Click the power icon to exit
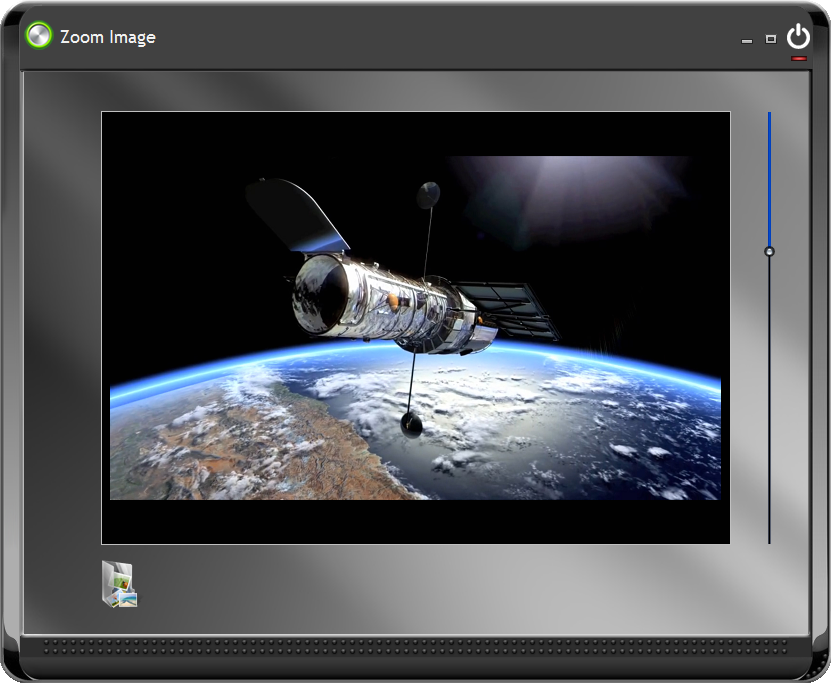The width and height of the screenshot is (831, 683). pyautogui.click(x=798, y=37)
